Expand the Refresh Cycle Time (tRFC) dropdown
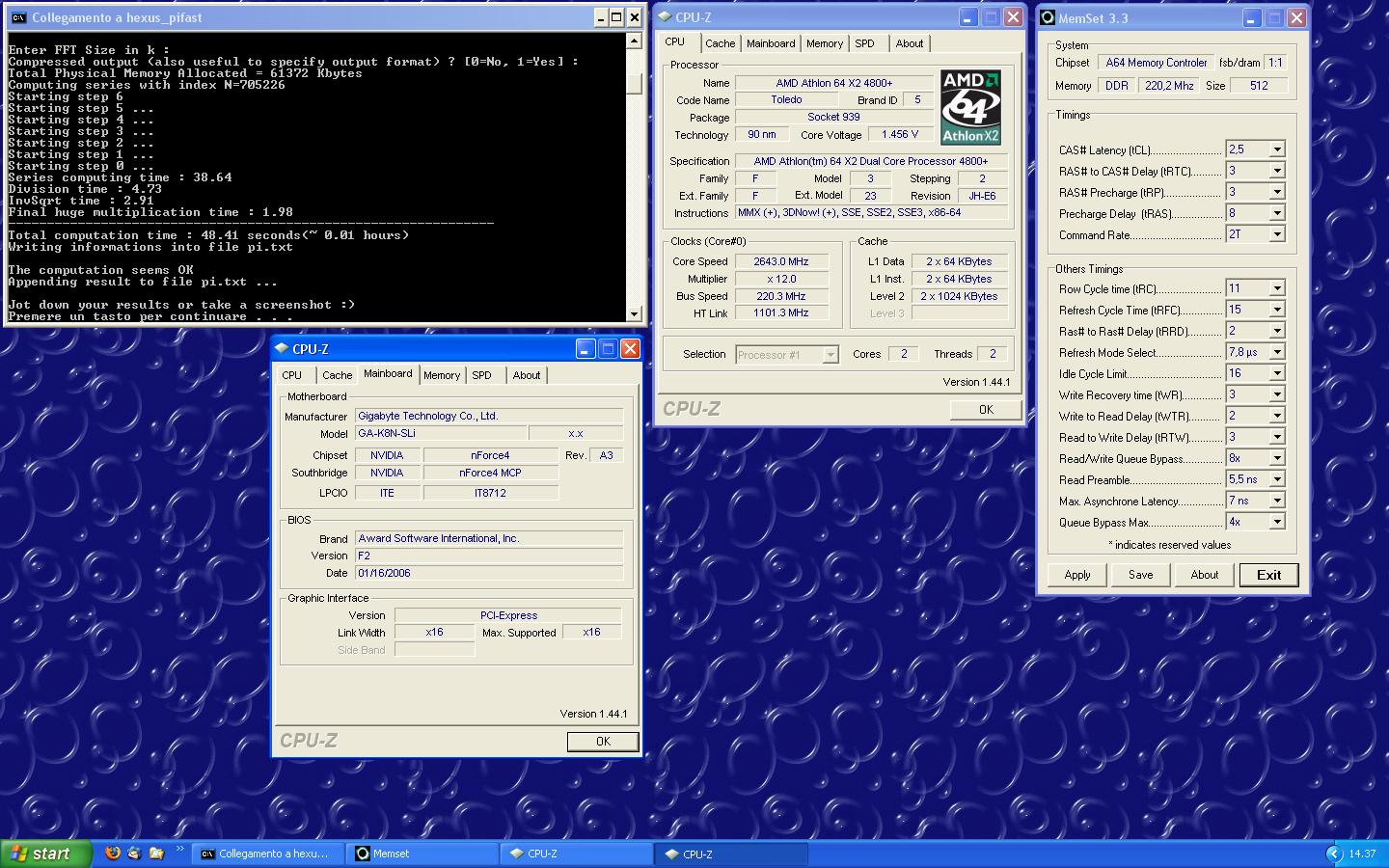1389x868 pixels. pos(1277,310)
